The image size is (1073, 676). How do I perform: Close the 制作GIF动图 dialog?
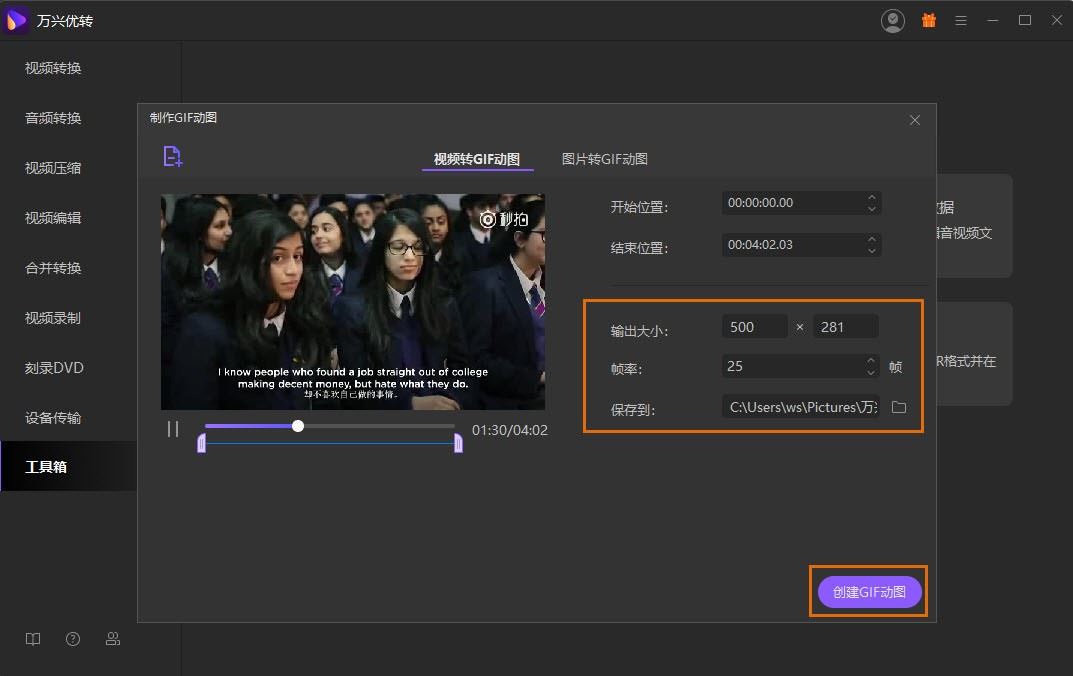[x=914, y=120]
